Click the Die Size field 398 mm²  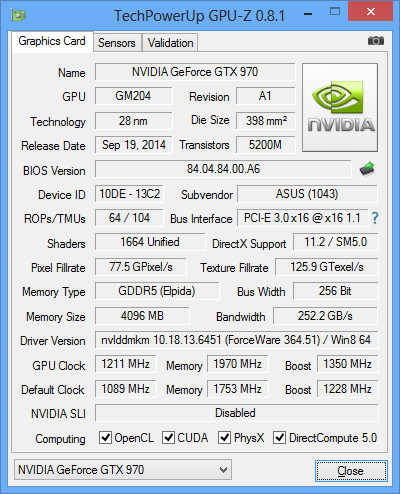coord(266,121)
